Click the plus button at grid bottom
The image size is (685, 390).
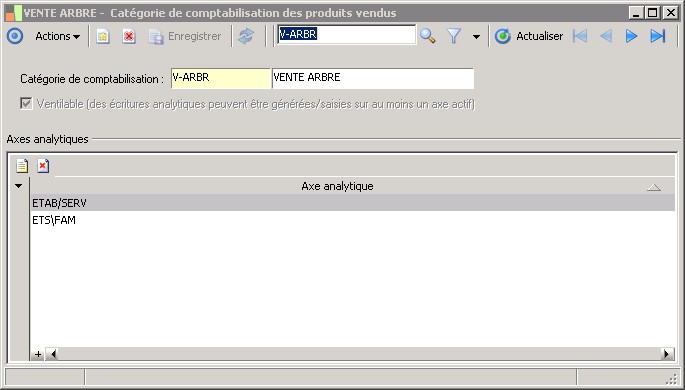38,354
